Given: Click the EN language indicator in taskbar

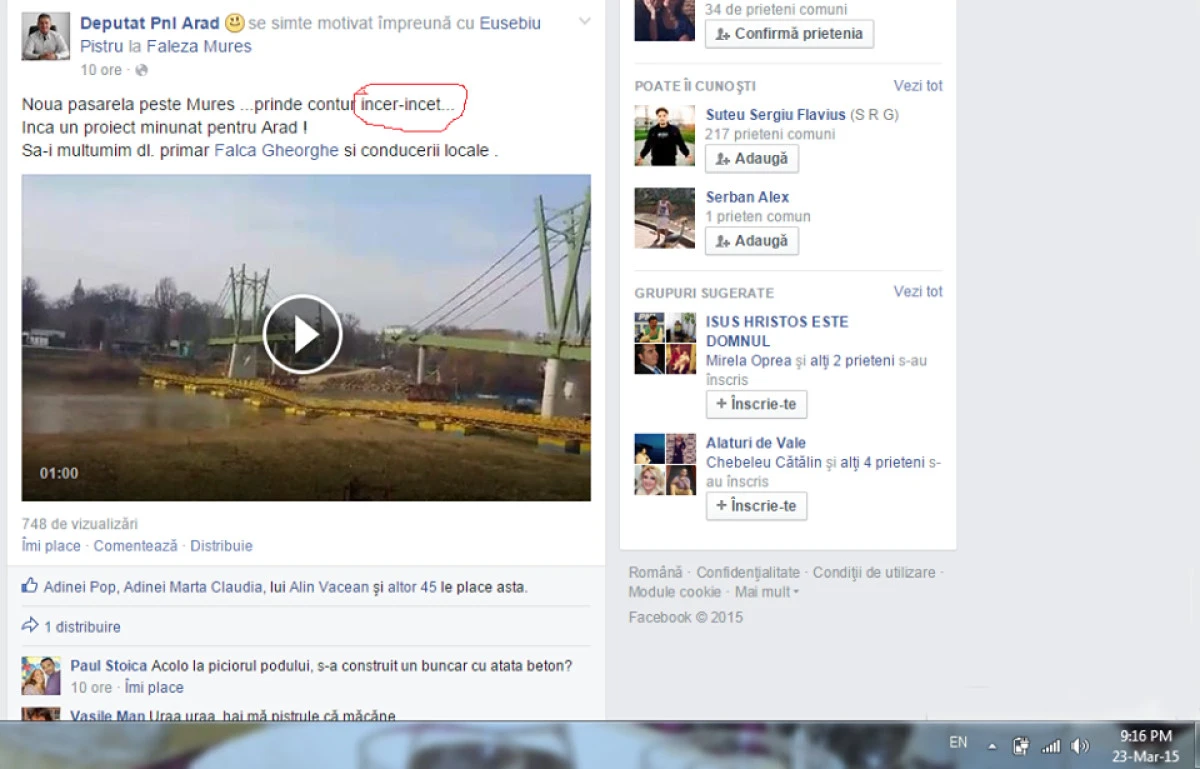Looking at the screenshot, I should pyautogui.click(x=958, y=742).
